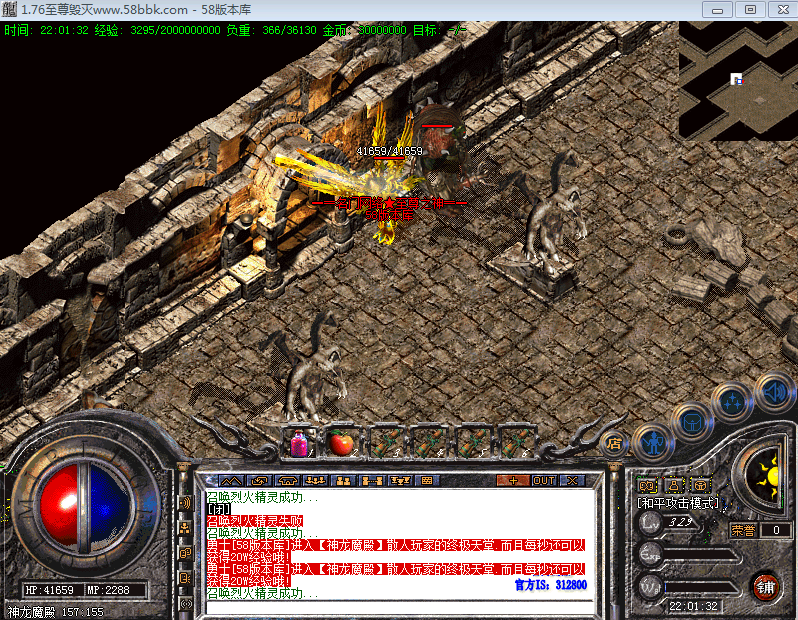
Task: Click the ranking trophies icon in chat toolbar
Action: [400, 481]
